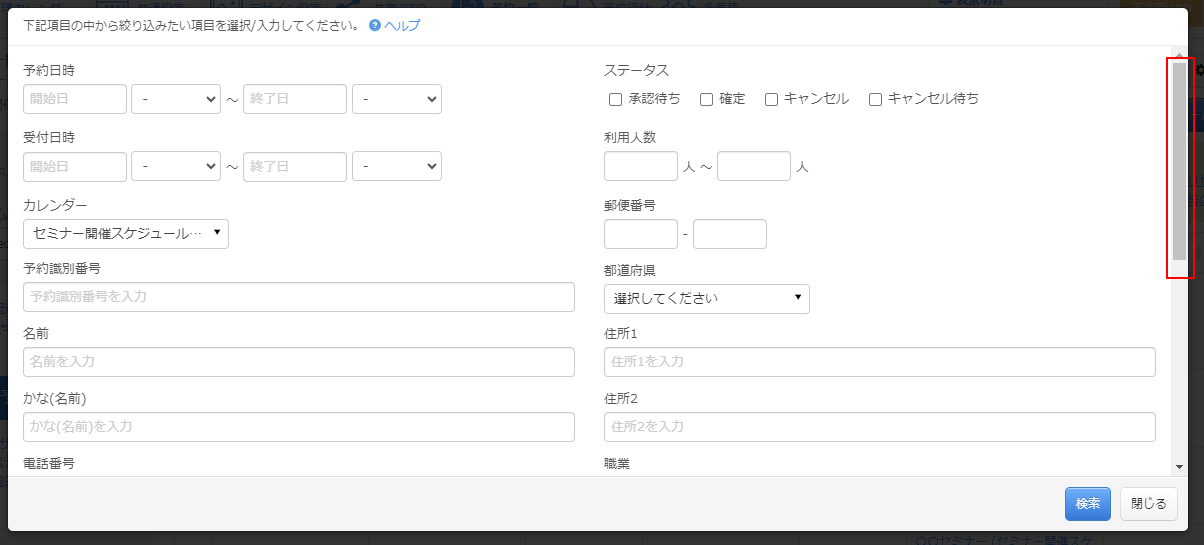The height and width of the screenshot is (545, 1204).
Task: Click the 住所1 address input field
Action: 879,362
